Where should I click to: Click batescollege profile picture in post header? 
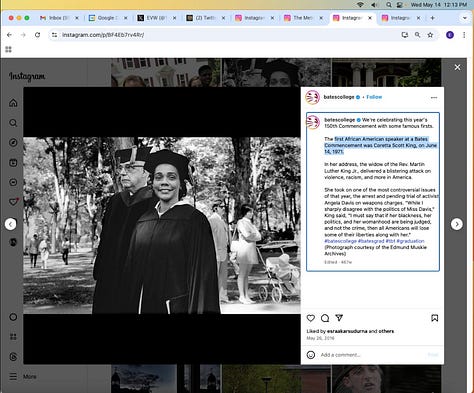(x=313, y=97)
